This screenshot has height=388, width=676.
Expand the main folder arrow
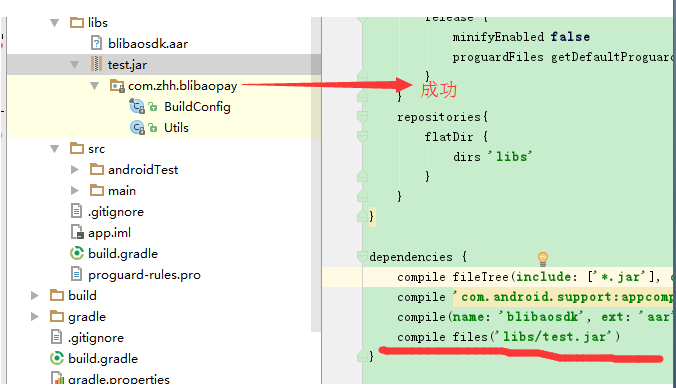click(x=75, y=191)
